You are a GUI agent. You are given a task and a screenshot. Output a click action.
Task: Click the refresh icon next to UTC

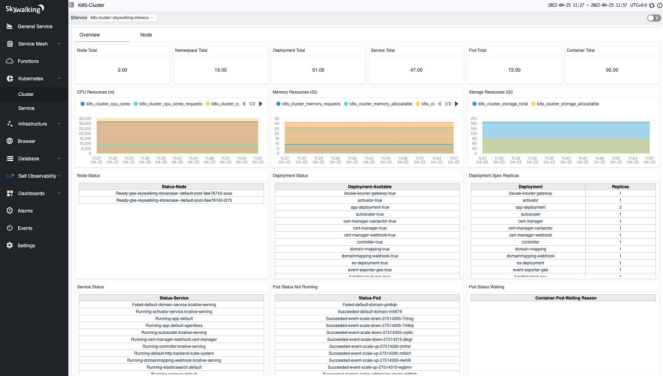[x=652, y=5]
